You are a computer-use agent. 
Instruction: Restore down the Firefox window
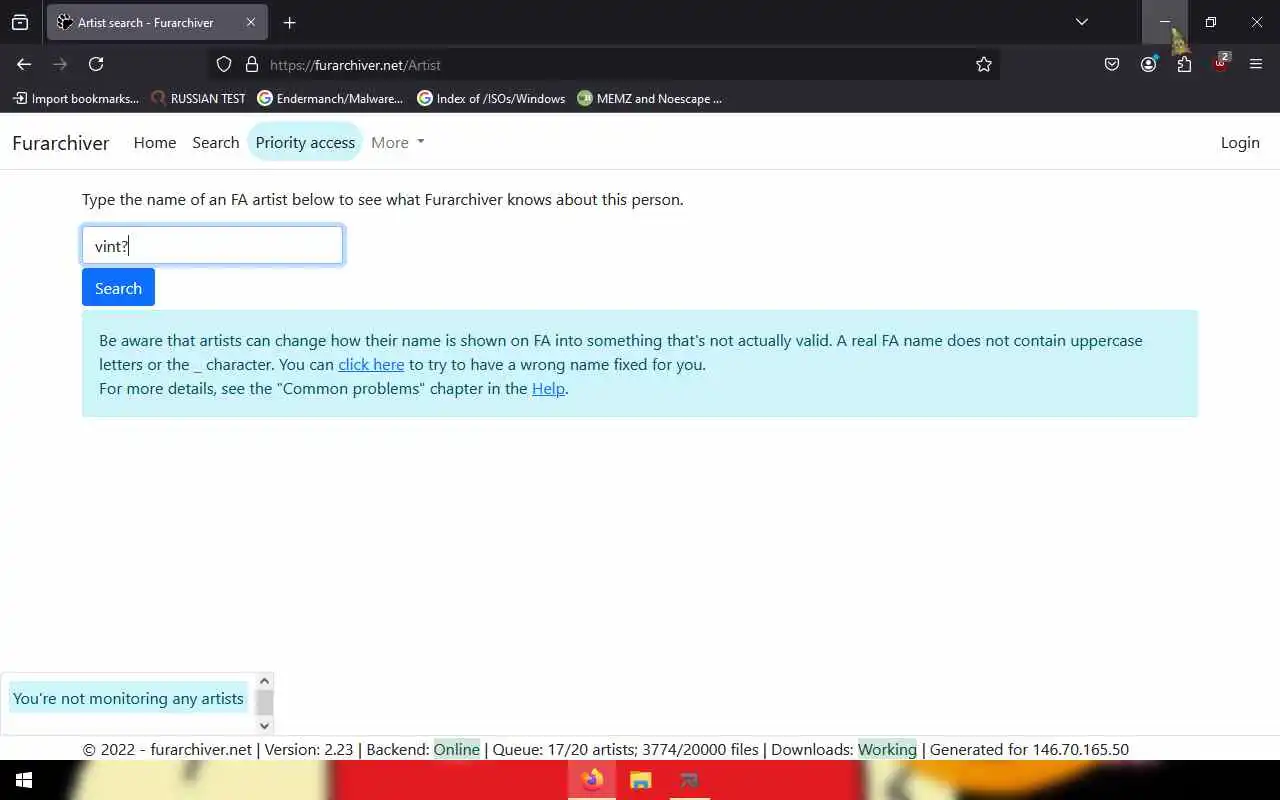pyautogui.click(x=1211, y=22)
